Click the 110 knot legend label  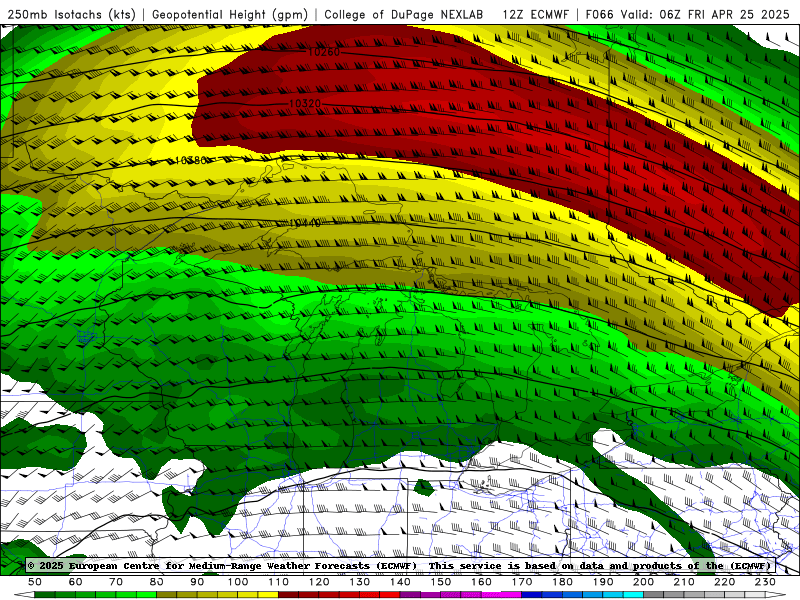[x=278, y=582]
